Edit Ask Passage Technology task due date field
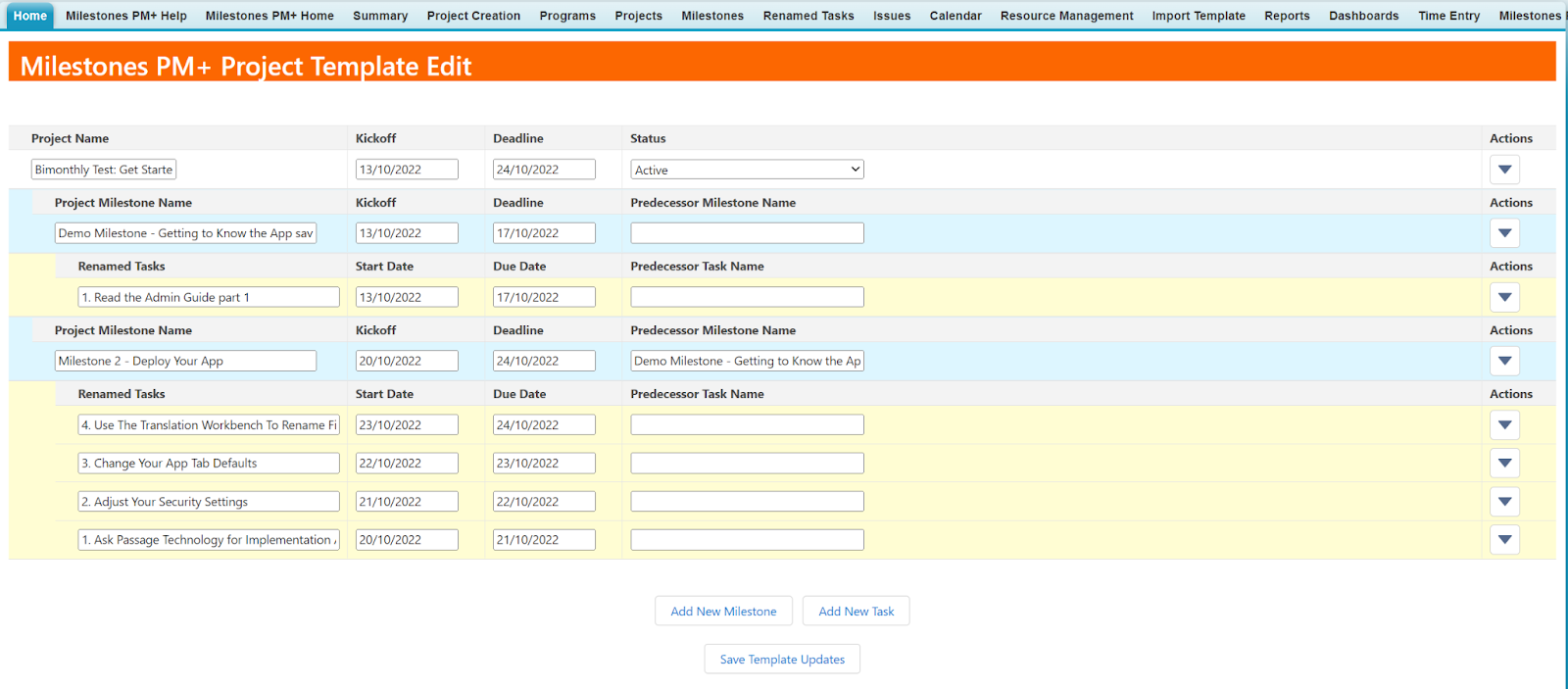 (x=544, y=539)
